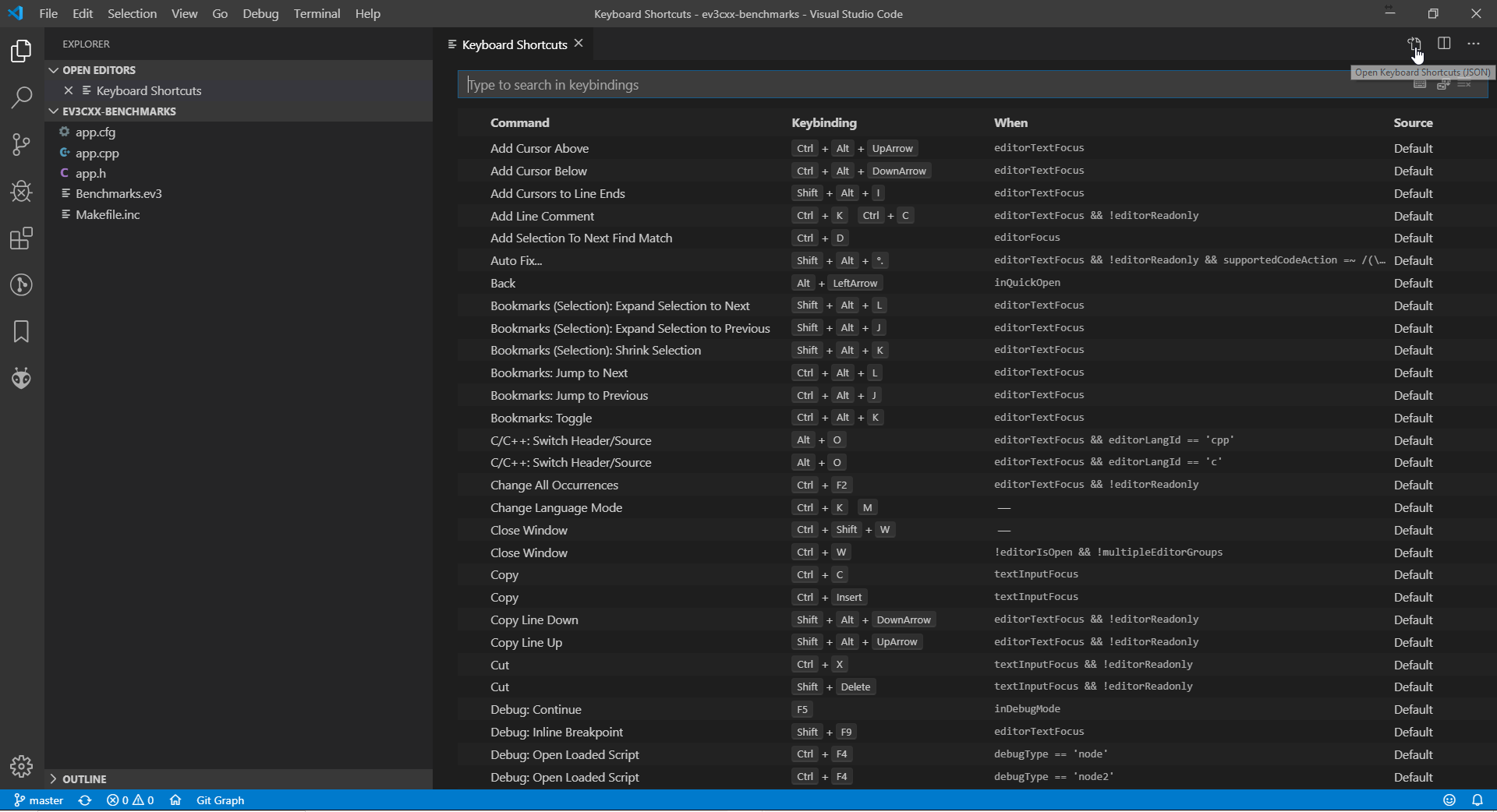The width and height of the screenshot is (1497, 812).
Task: Click the Keybinding column header
Action: click(x=824, y=122)
